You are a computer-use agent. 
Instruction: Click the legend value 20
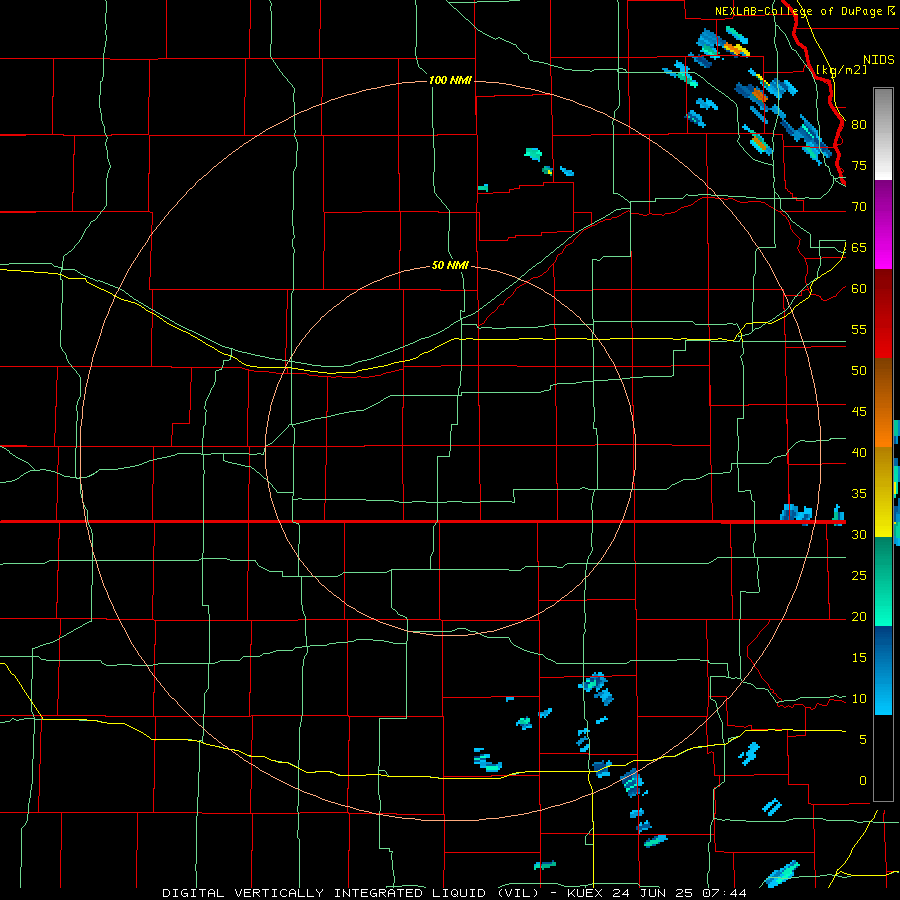[859, 616]
